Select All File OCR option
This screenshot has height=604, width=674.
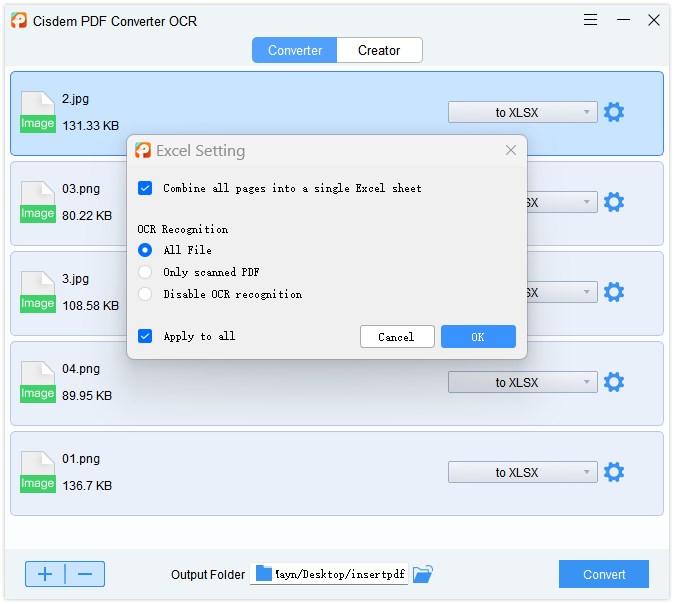tap(145, 250)
